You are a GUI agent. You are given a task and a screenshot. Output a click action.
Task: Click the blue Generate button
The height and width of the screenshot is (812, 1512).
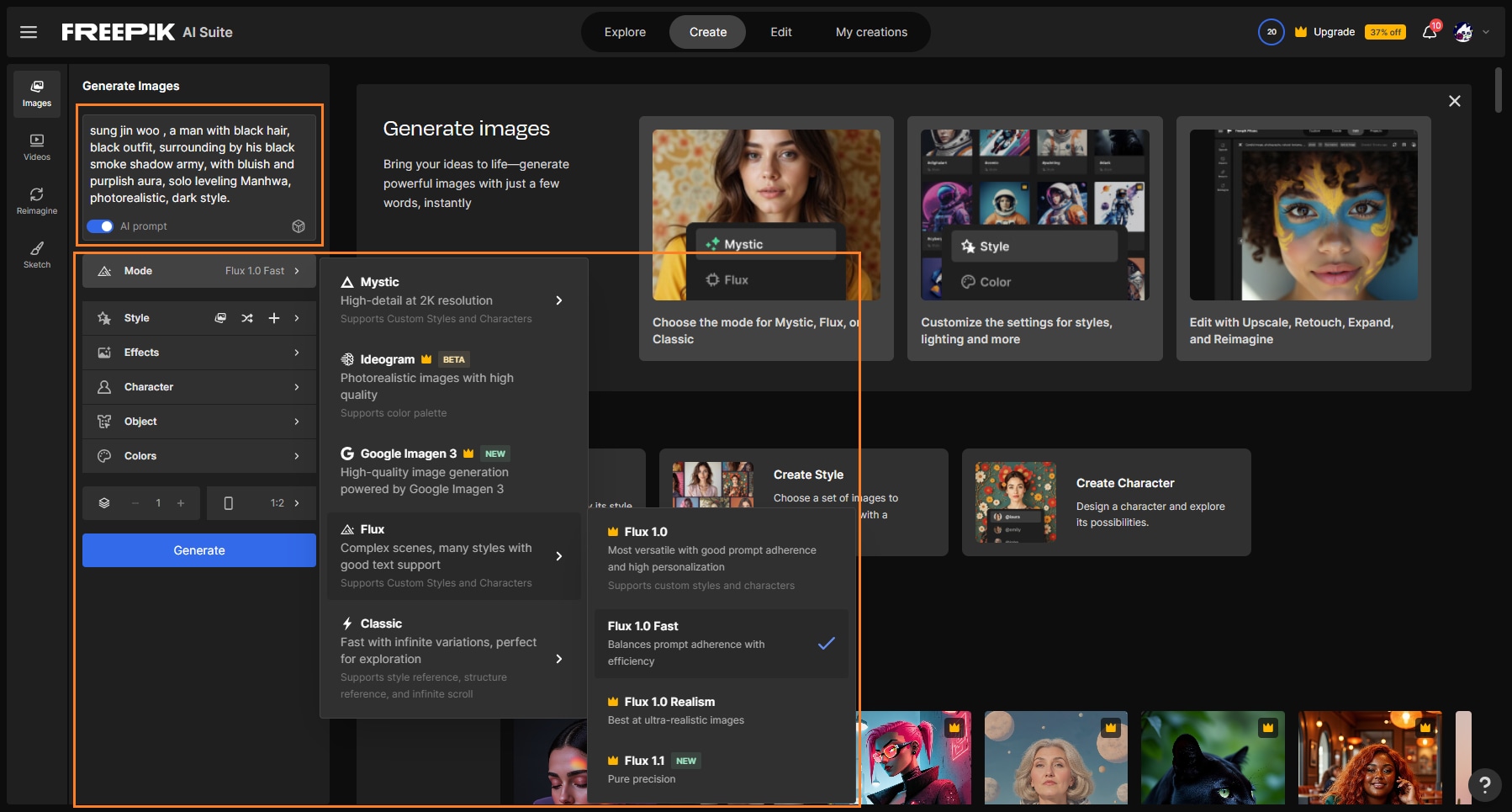pos(199,550)
